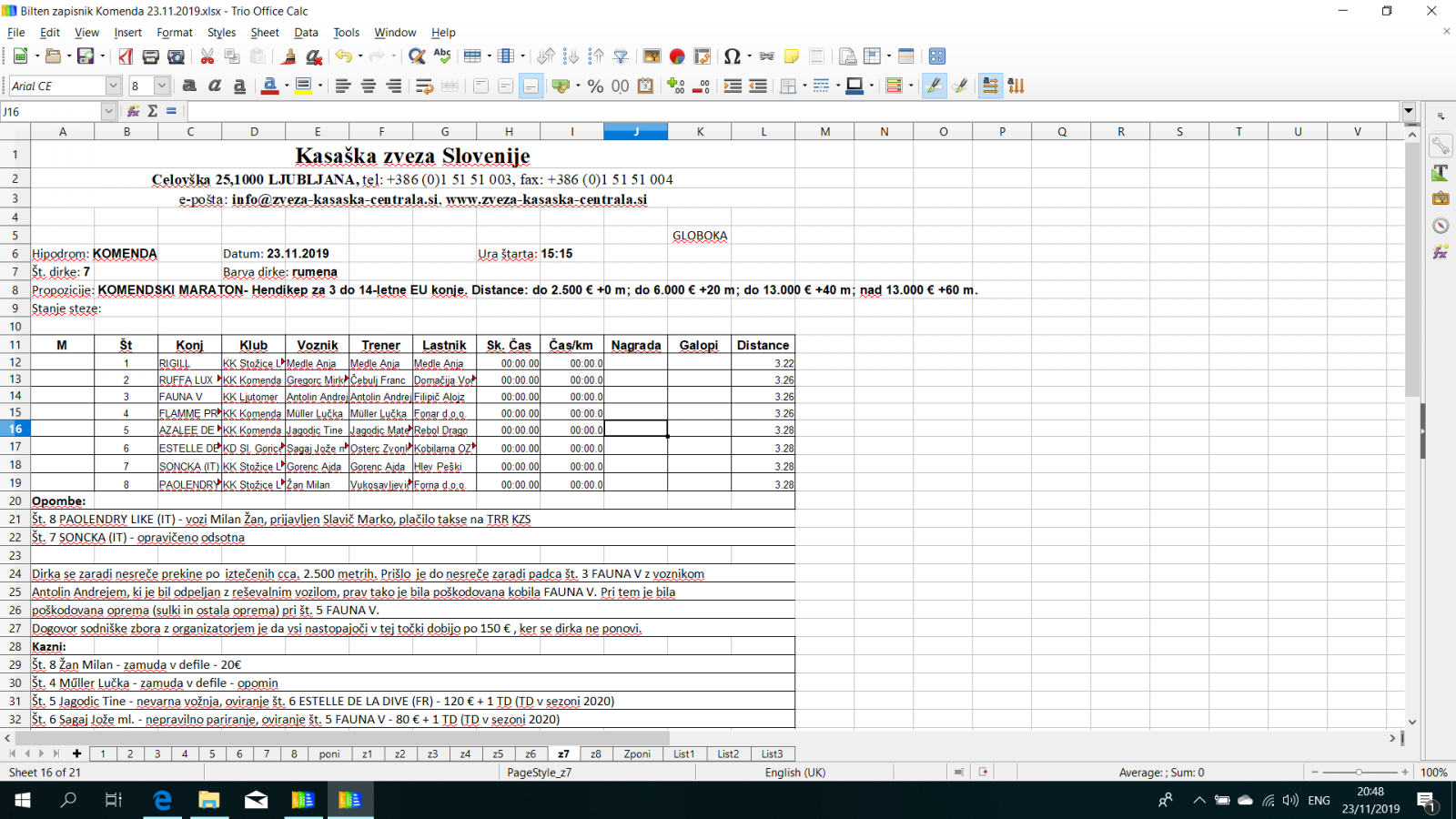Open the Special Character (Omega) icon
Viewport: 1456px width, 819px height.
(732, 56)
